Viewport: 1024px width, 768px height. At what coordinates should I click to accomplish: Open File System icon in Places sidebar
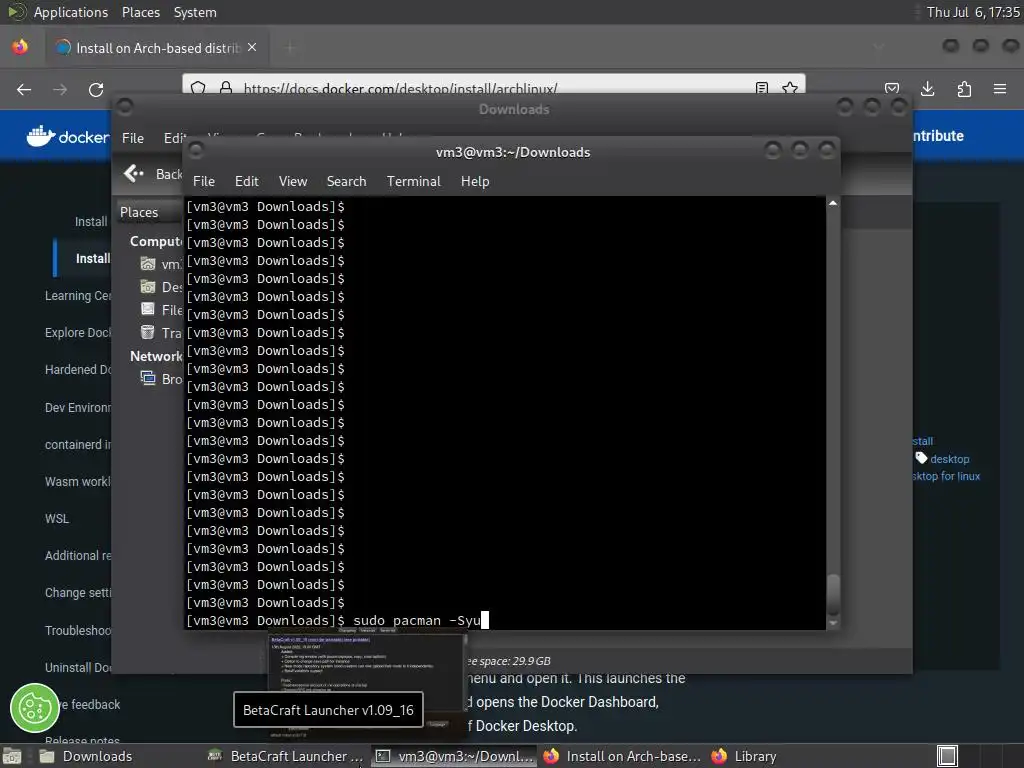pyautogui.click(x=148, y=310)
